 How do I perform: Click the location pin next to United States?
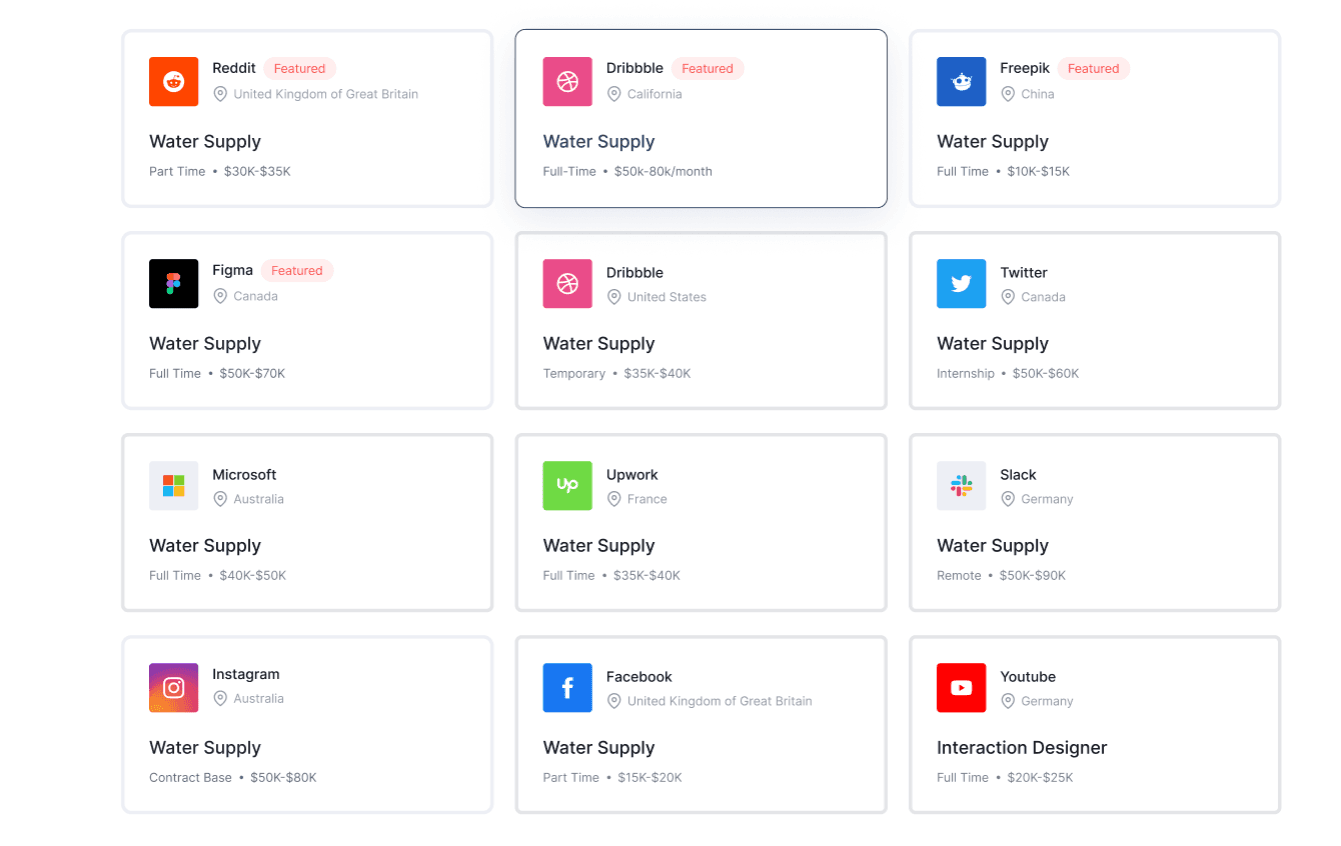pyautogui.click(x=614, y=297)
